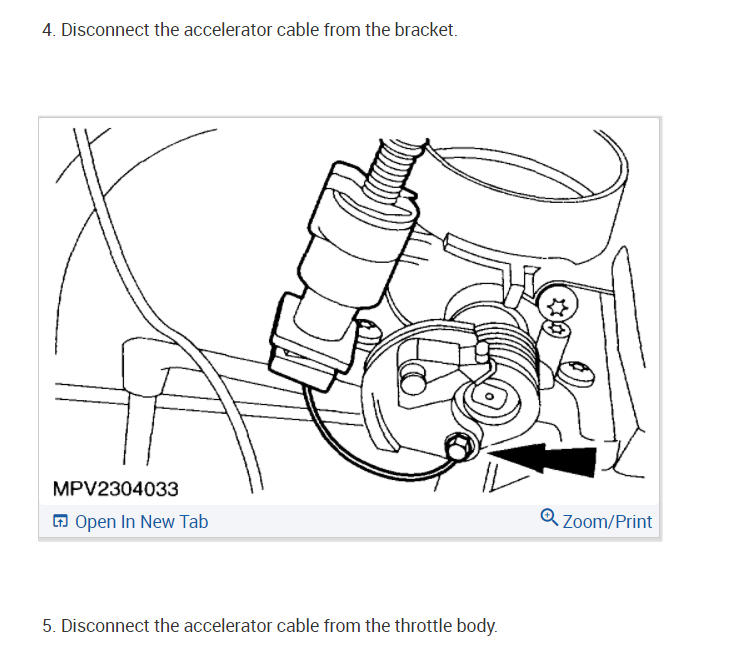Click the Open In New Tab icon
Screen dimensions: 746x667
coord(60,521)
